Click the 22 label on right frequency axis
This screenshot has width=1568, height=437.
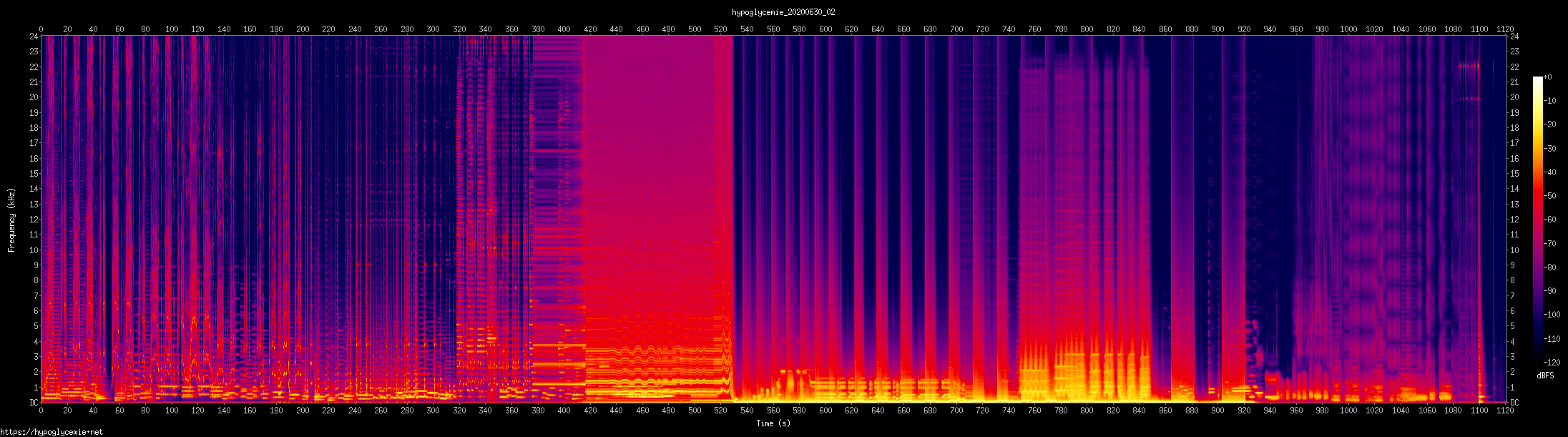click(1514, 67)
